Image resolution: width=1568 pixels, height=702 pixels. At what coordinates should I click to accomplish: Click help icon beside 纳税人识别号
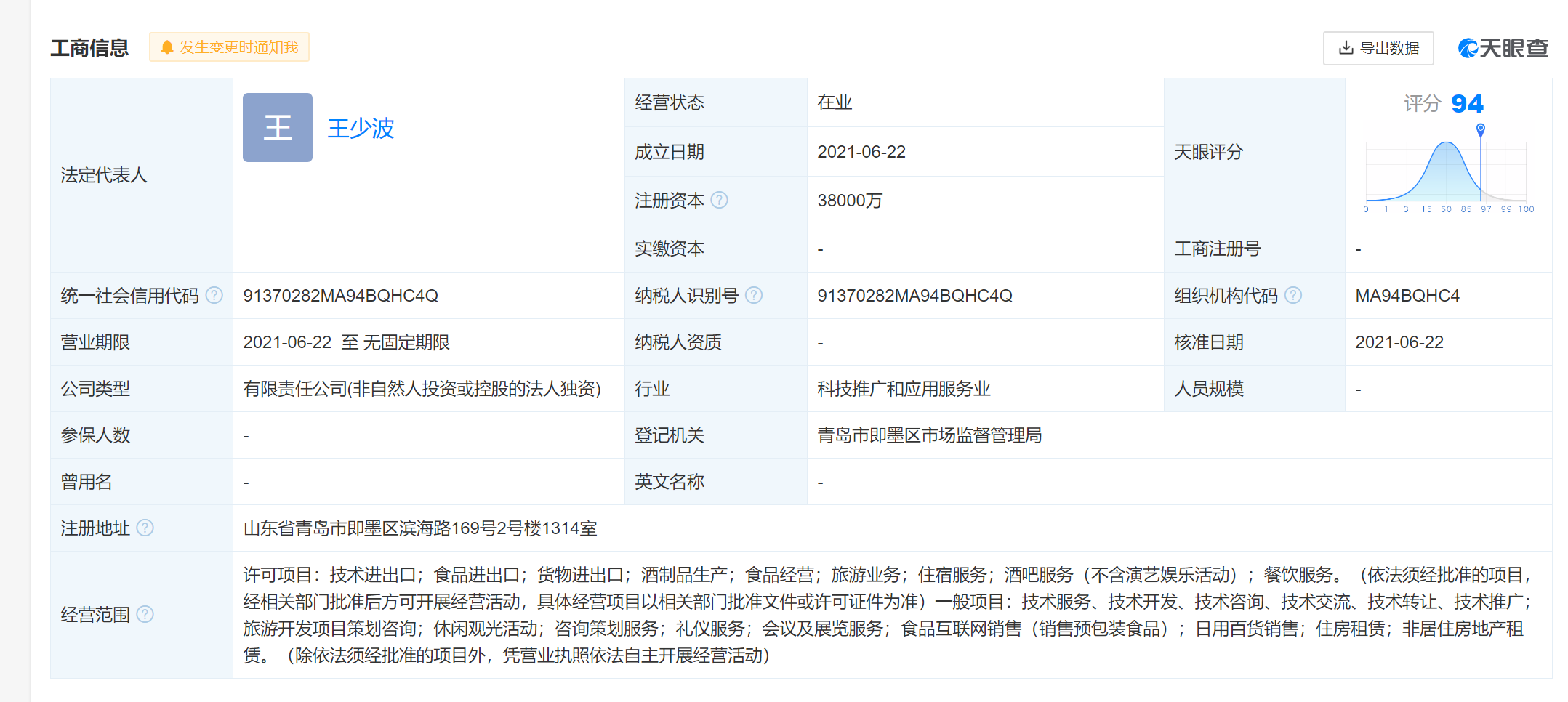pos(754,295)
